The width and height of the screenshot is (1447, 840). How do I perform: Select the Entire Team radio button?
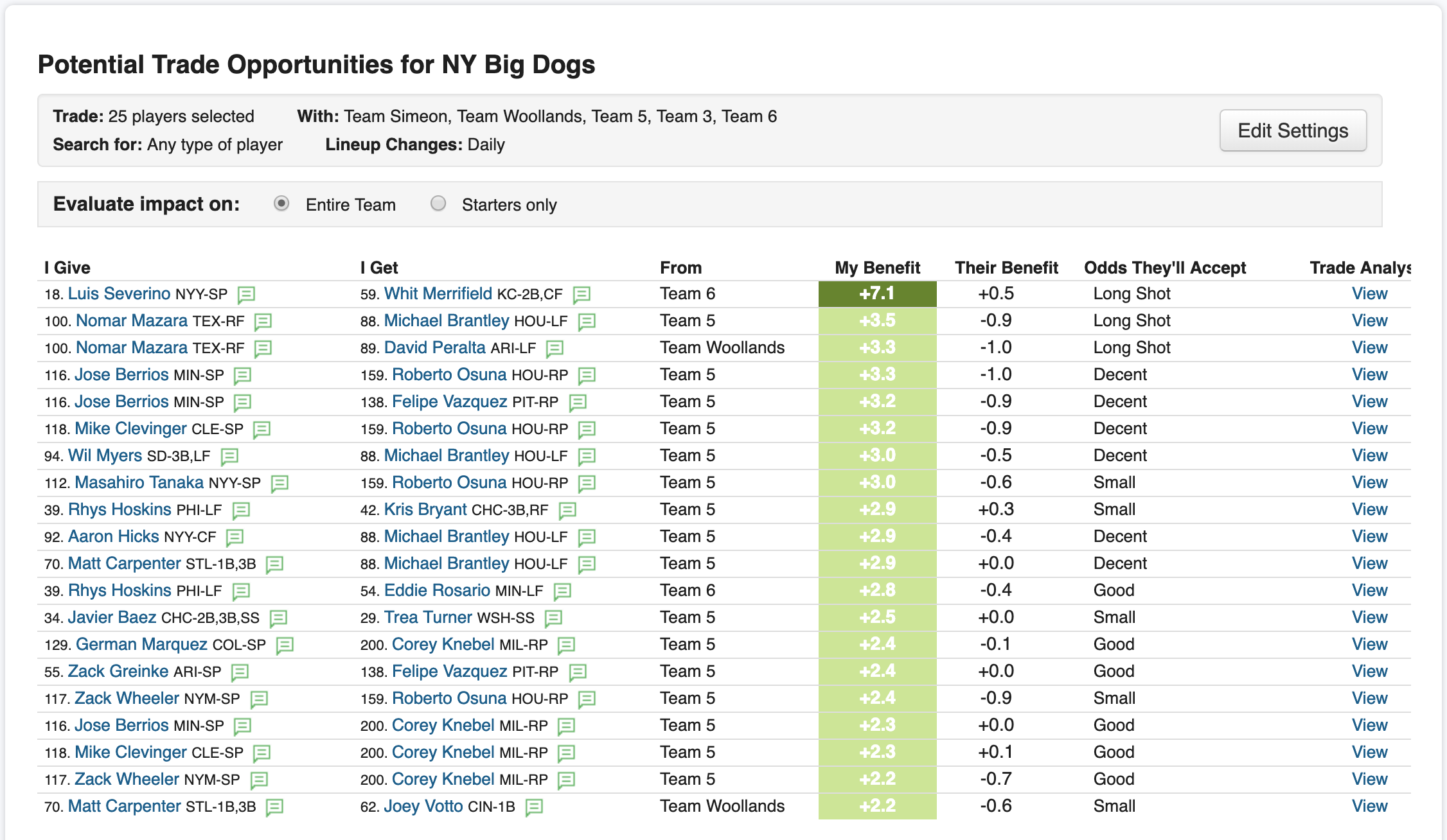pyautogui.click(x=281, y=204)
